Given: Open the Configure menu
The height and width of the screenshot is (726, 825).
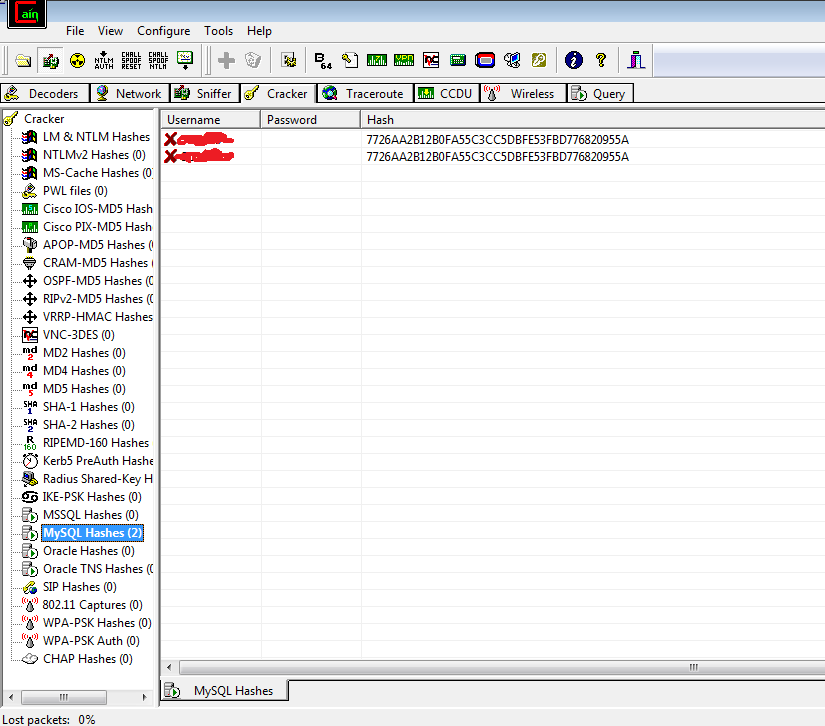Looking at the screenshot, I should point(164,31).
